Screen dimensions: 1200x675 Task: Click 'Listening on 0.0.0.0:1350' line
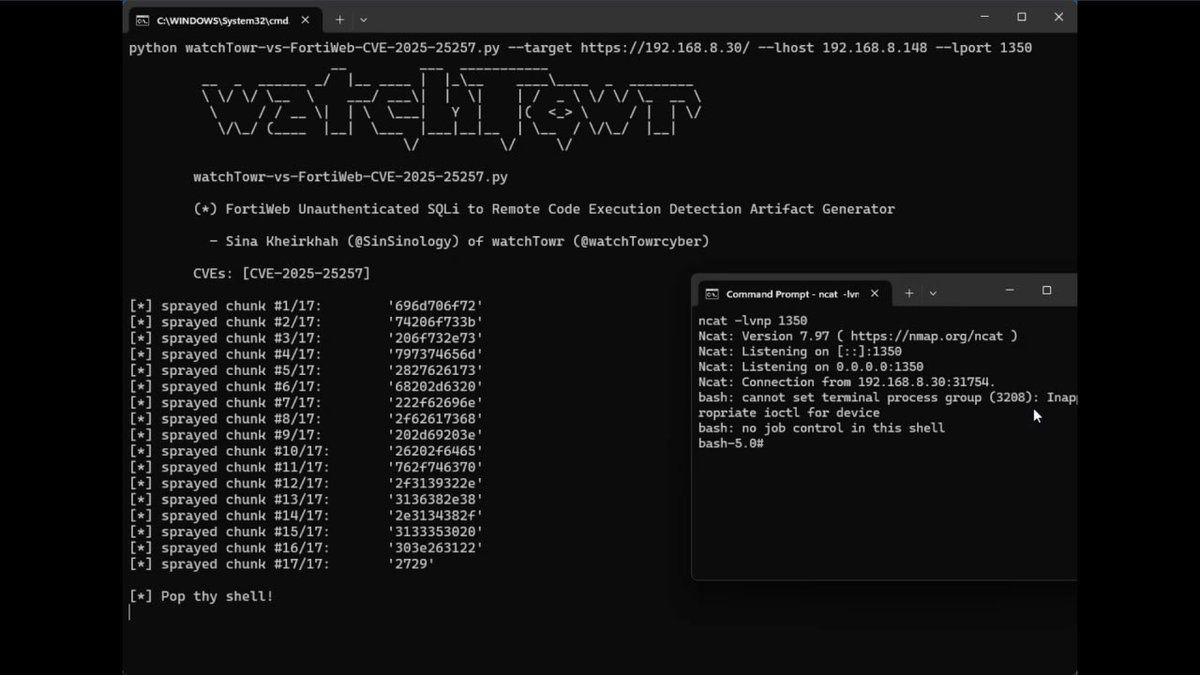click(x=811, y=367)
